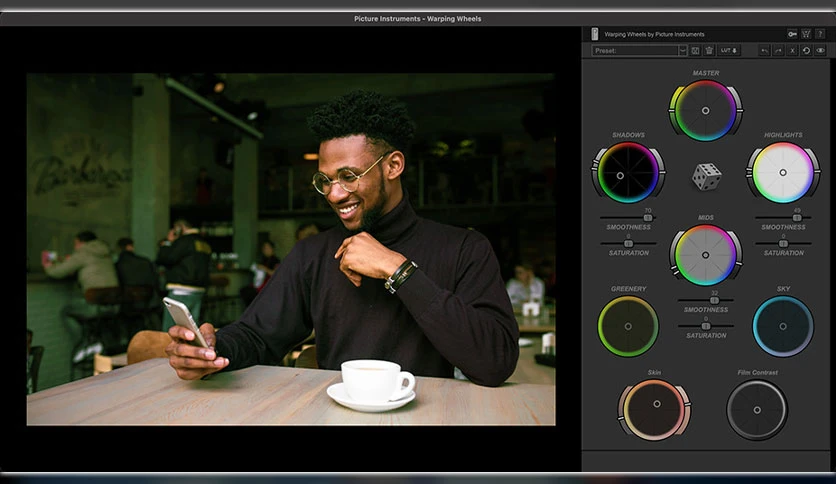The width and height of the screenshot is (836, 484).
Task: Click the mids smoothness value 32
Action: 714,293
